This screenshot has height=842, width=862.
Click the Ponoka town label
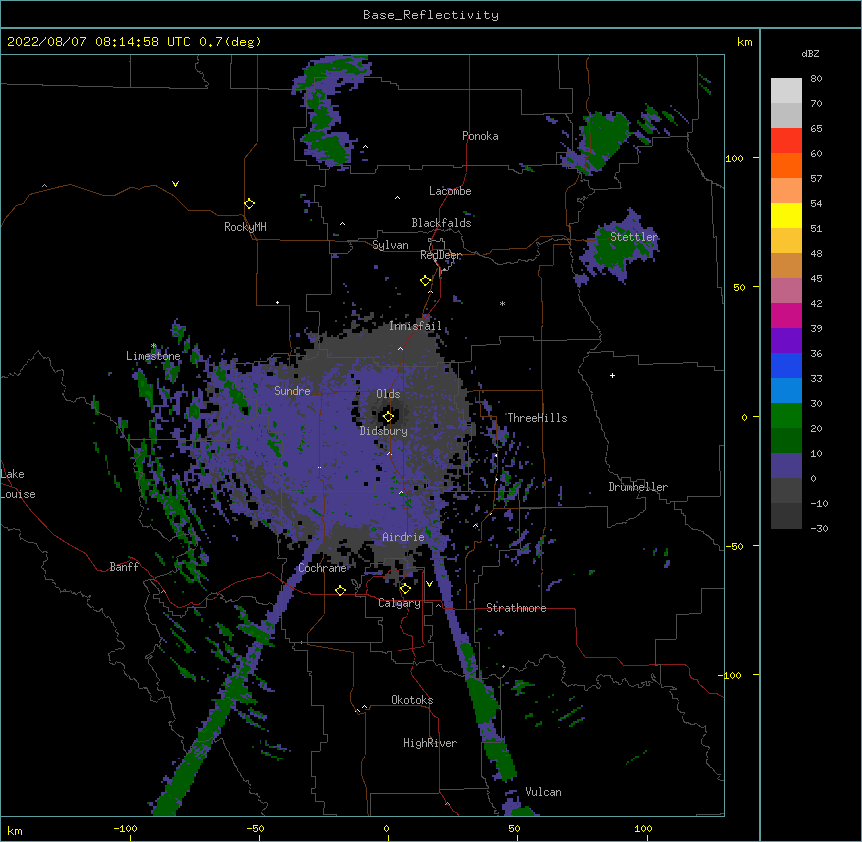tap(480, 136)
